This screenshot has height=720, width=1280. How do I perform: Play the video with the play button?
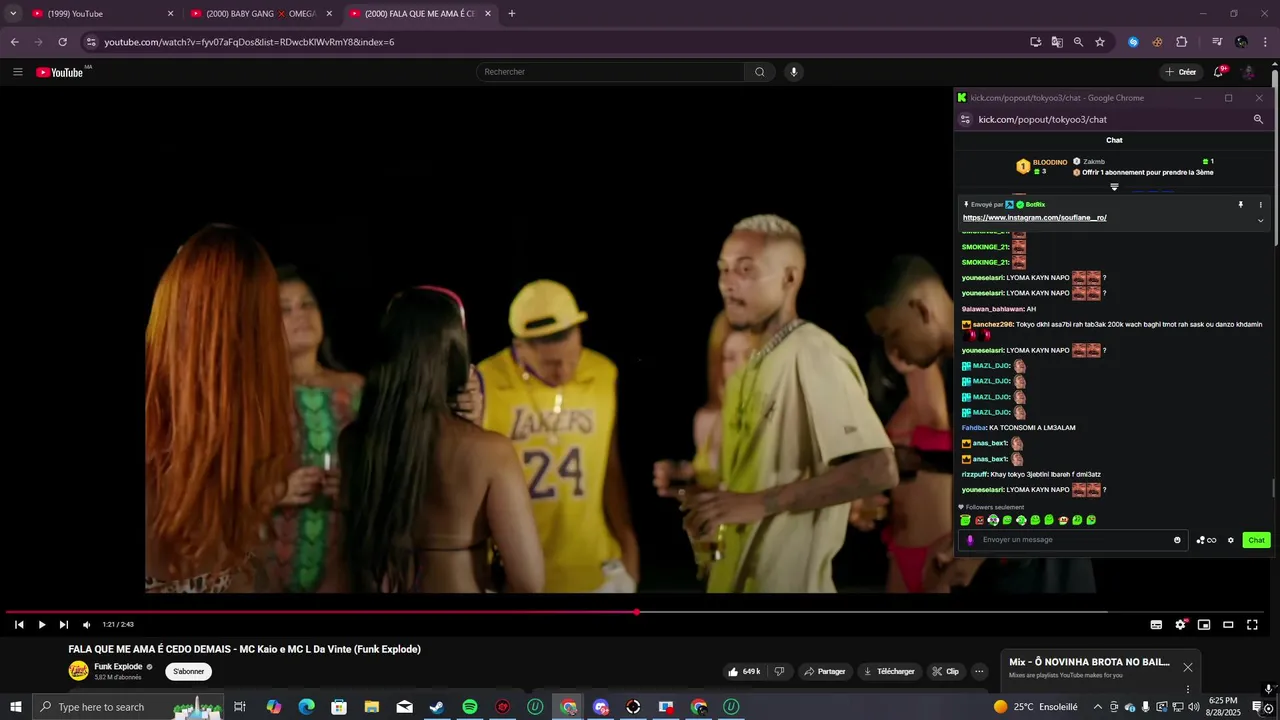pyautogui.click(x=42, y=625)
